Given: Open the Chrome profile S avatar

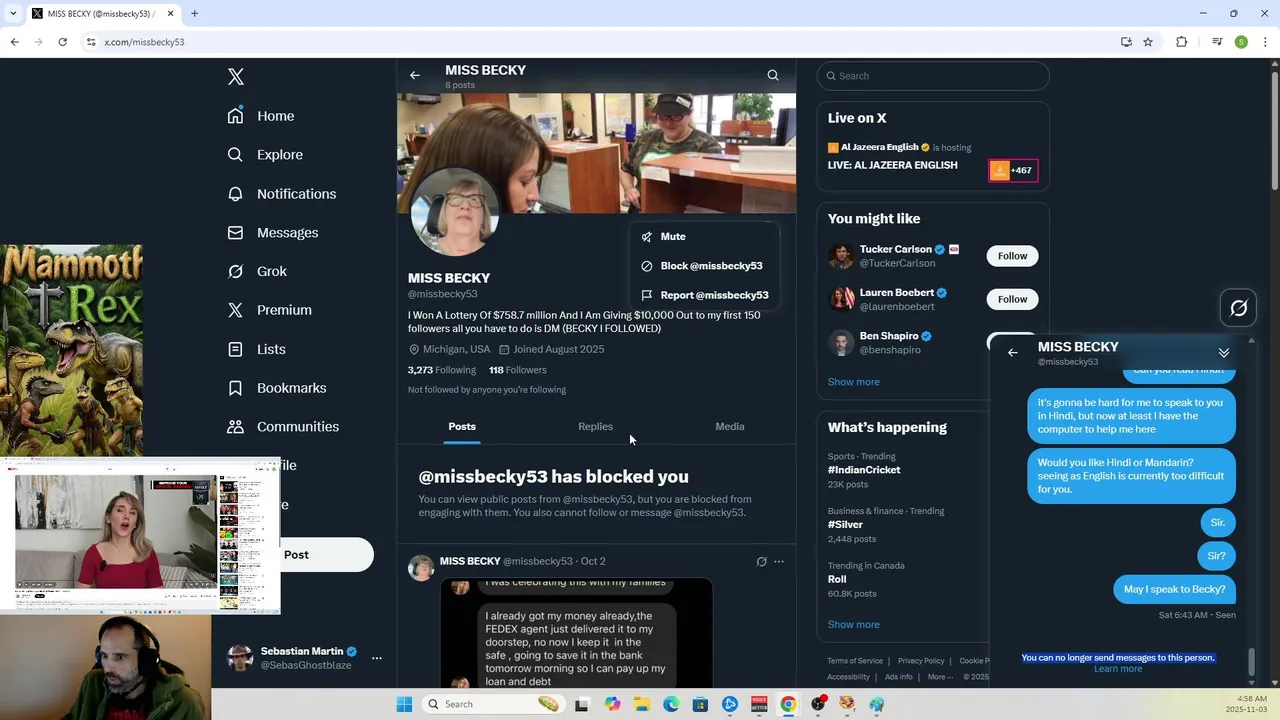Looking at the screenshot, I should tap(1241, 42).
